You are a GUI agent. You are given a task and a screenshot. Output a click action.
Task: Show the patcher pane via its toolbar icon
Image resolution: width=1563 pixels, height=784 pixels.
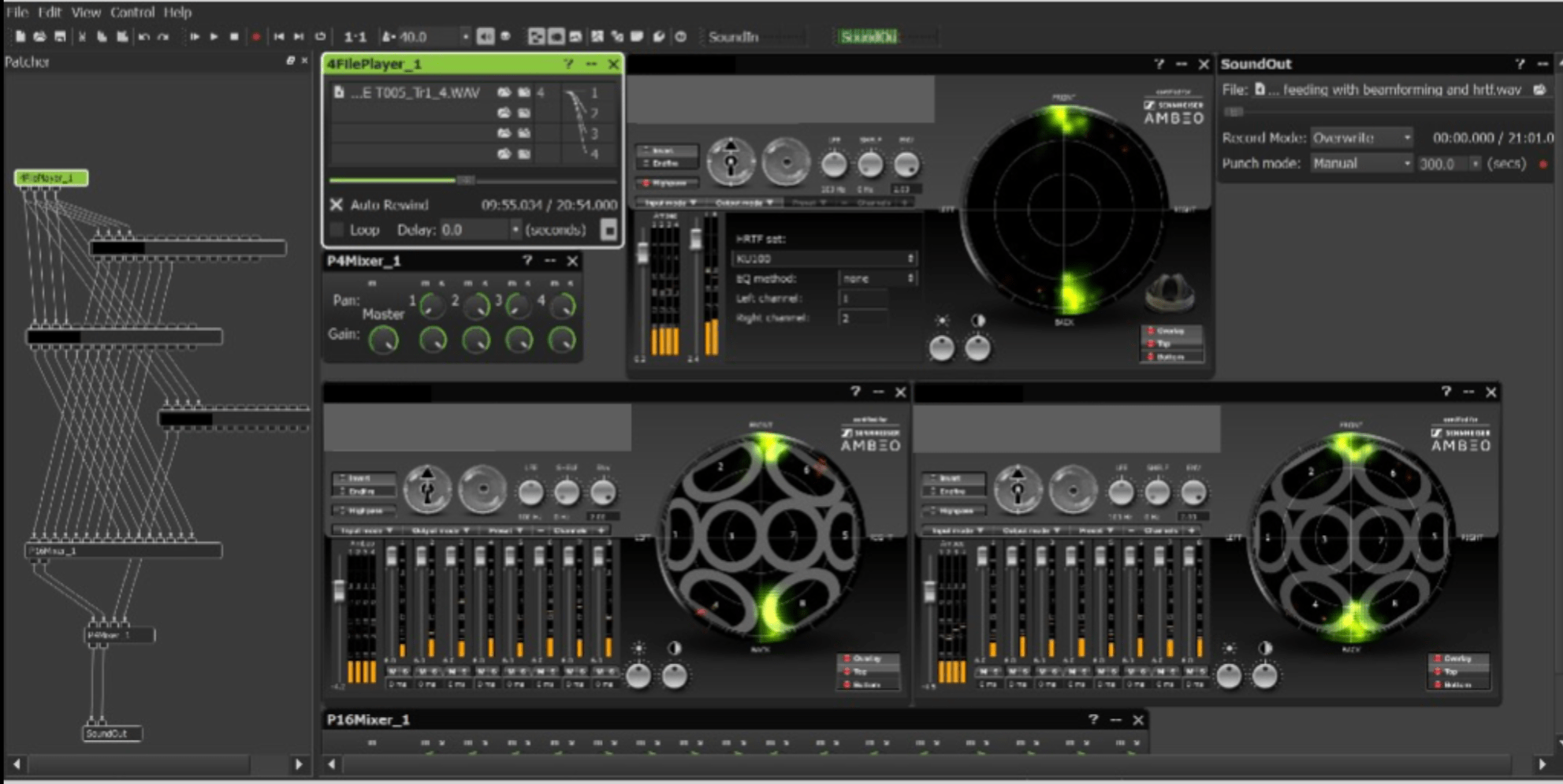click(536, 36)
